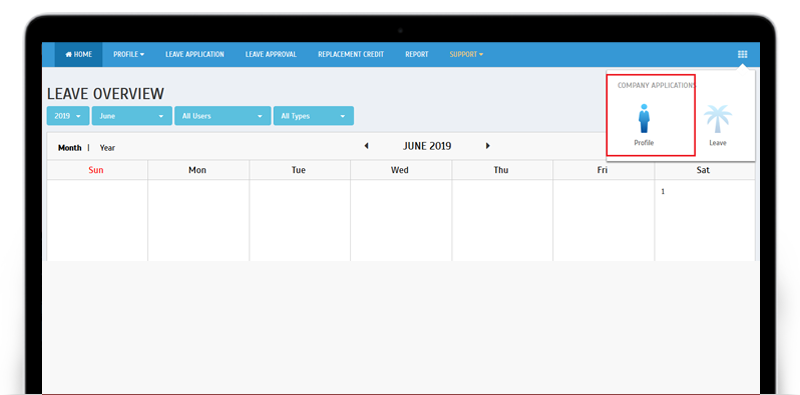
Task: Open LEAVE APPLICATION page
Action: point(194,54)
